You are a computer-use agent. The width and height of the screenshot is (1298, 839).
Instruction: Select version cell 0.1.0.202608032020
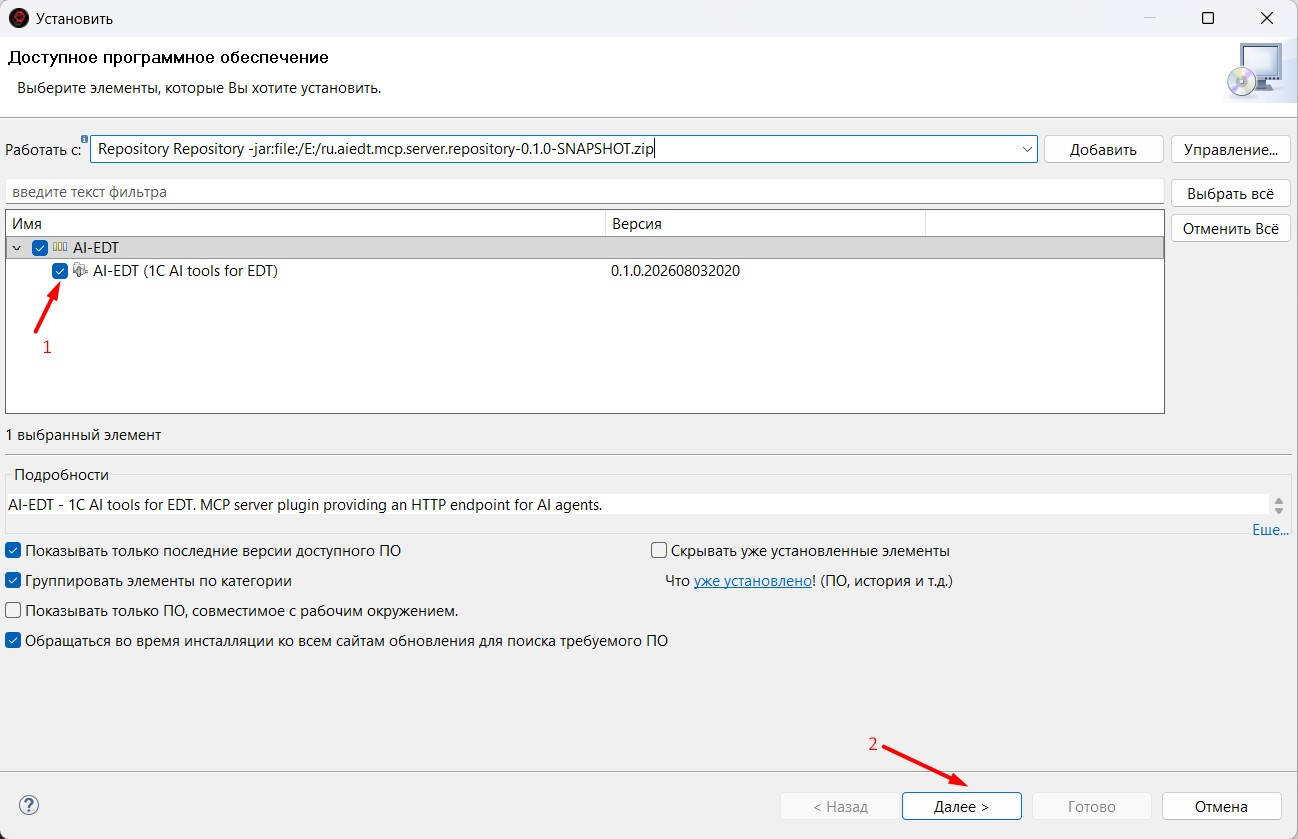point(675,270)
